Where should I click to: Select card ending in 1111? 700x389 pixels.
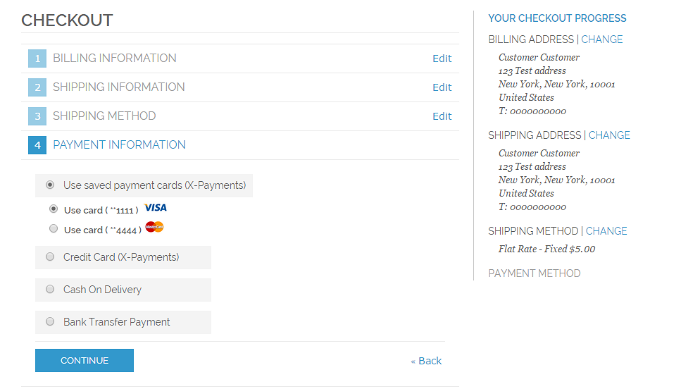pyautogui.click(x=54, y=209)
